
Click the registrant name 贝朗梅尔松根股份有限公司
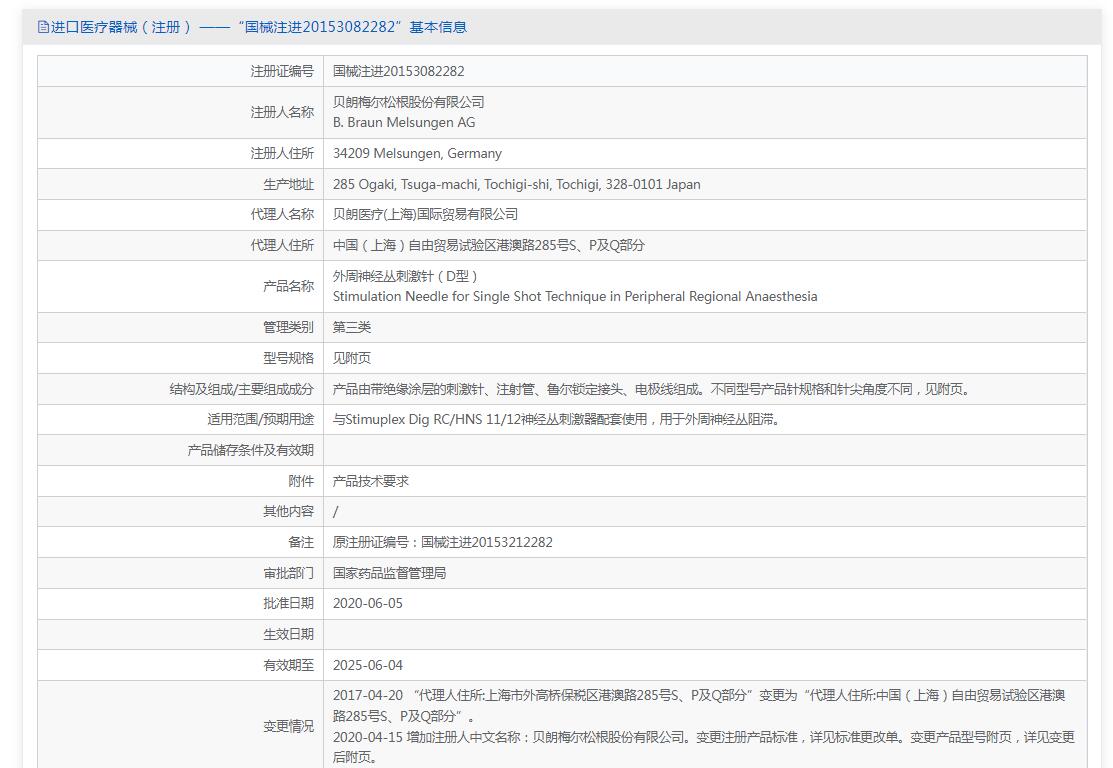[x=408, y=102]
